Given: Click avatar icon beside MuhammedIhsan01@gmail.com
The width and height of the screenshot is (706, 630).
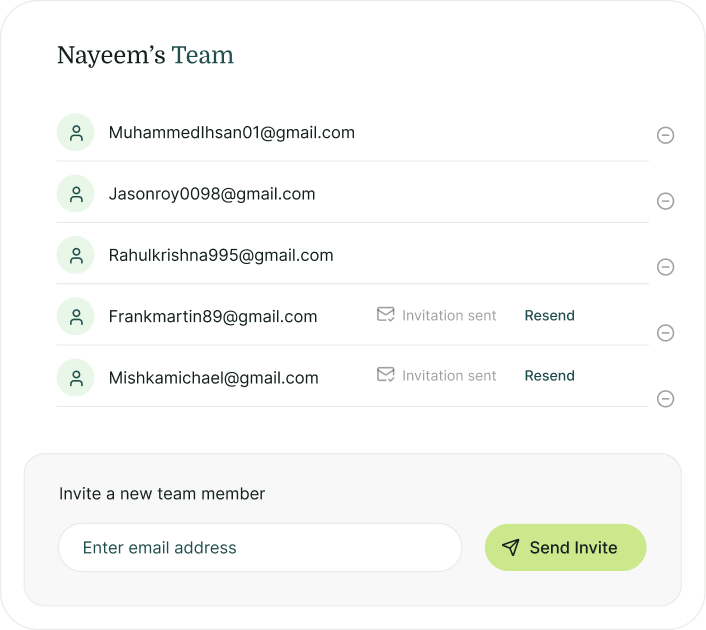Looking at the screenshot, I should coord(76,133).
